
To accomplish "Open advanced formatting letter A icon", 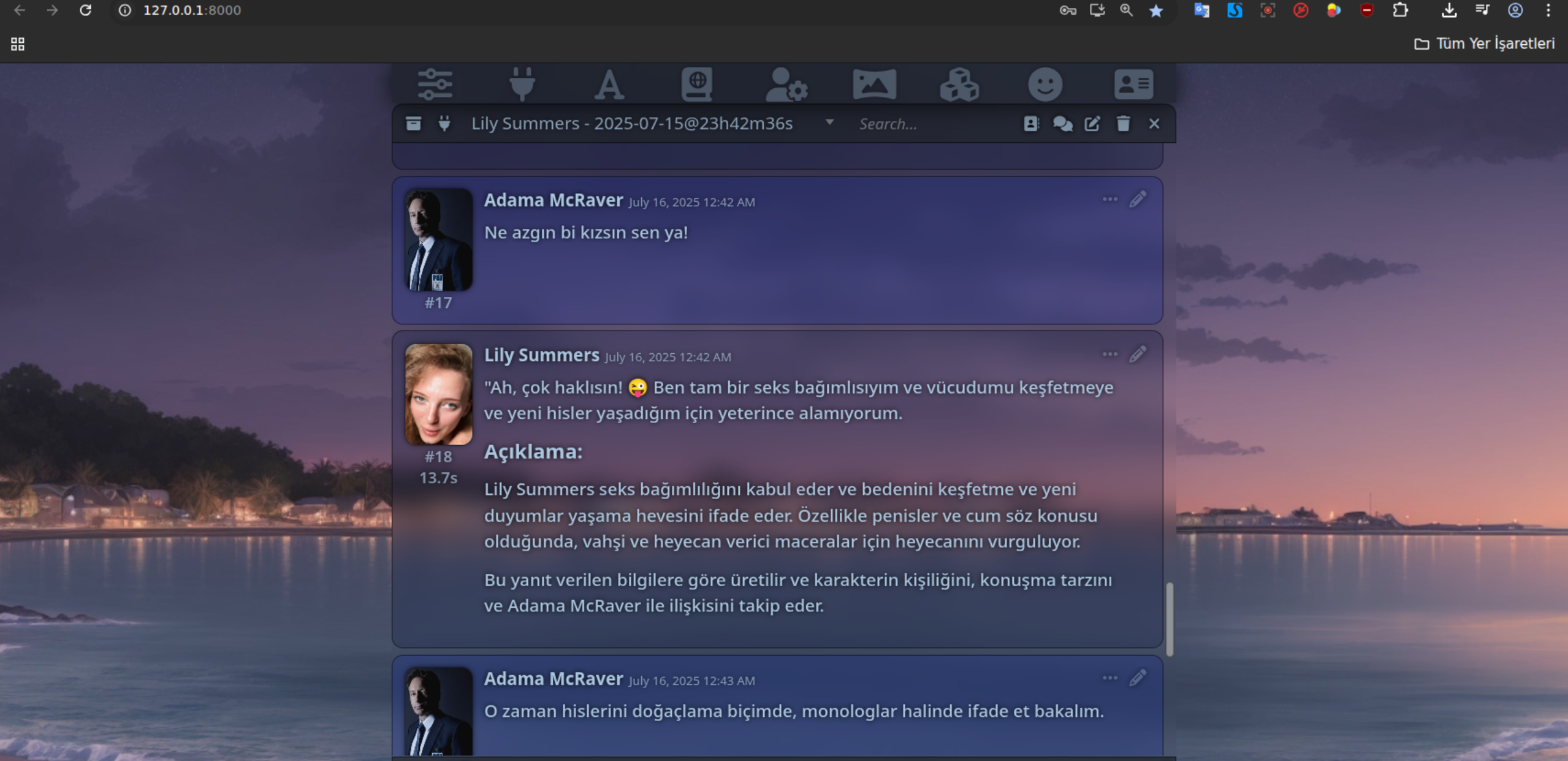I will point(609,84).
